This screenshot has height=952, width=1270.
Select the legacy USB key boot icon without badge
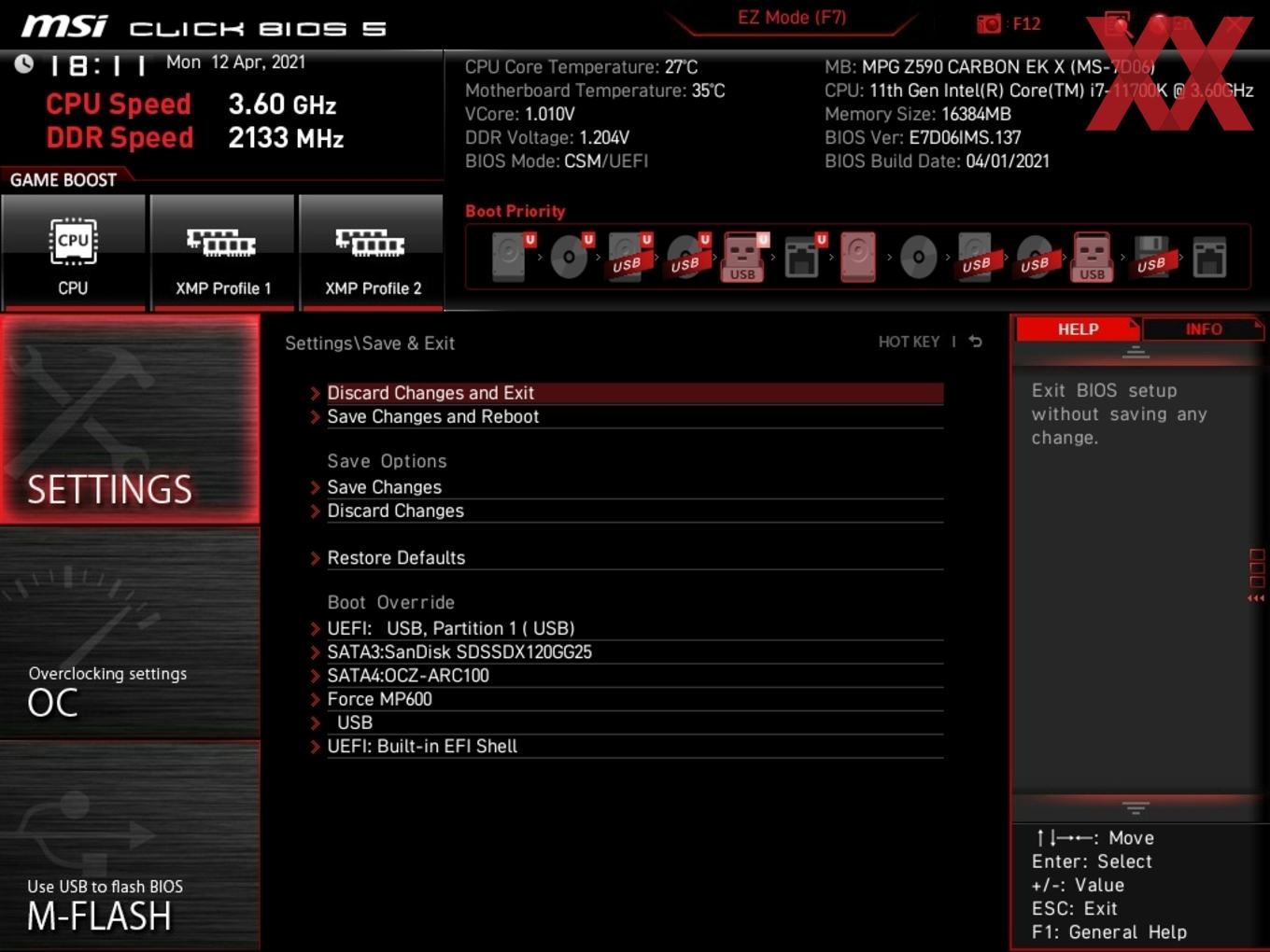(1092, 257)
